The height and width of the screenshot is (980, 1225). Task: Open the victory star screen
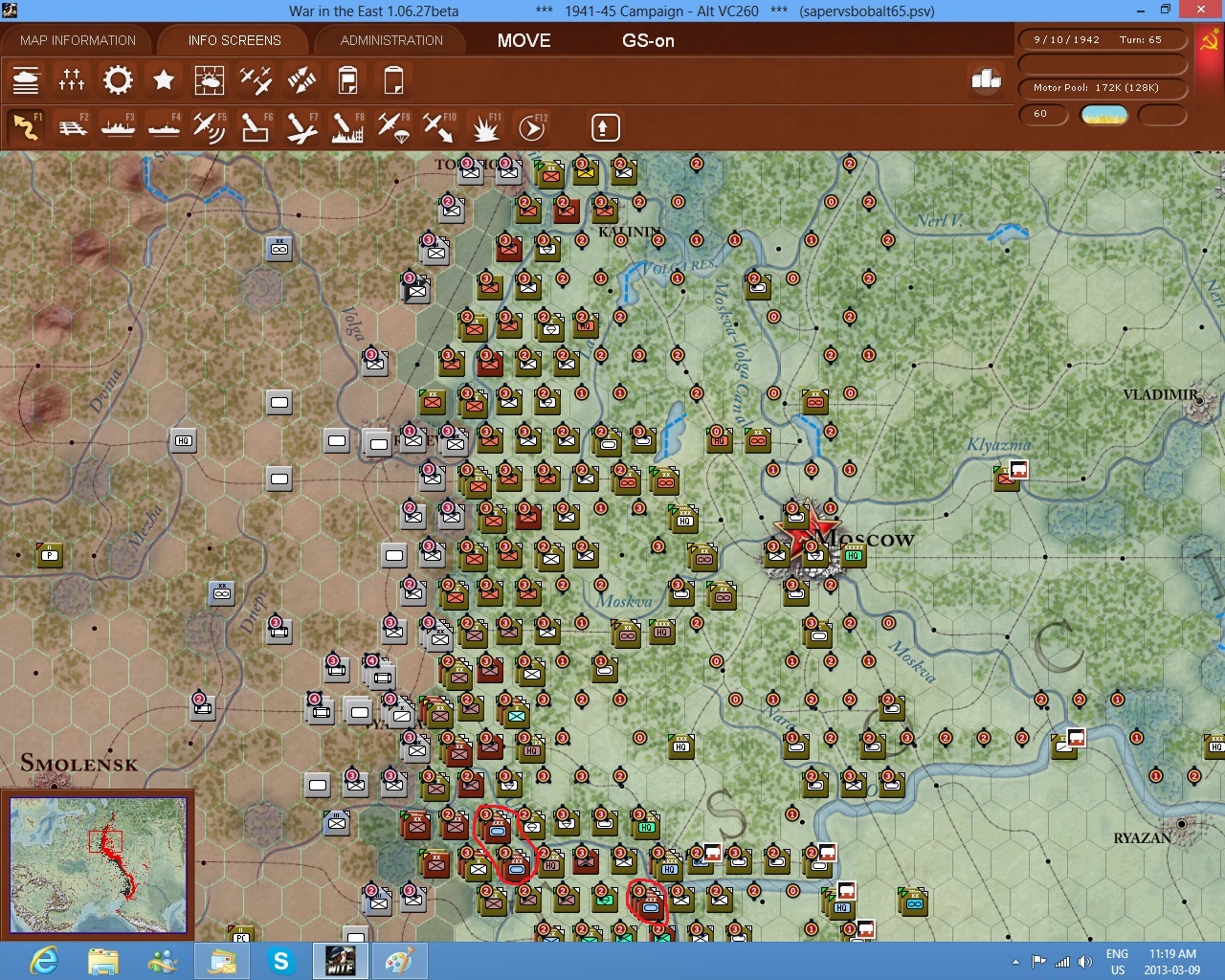tap(164, 80)
